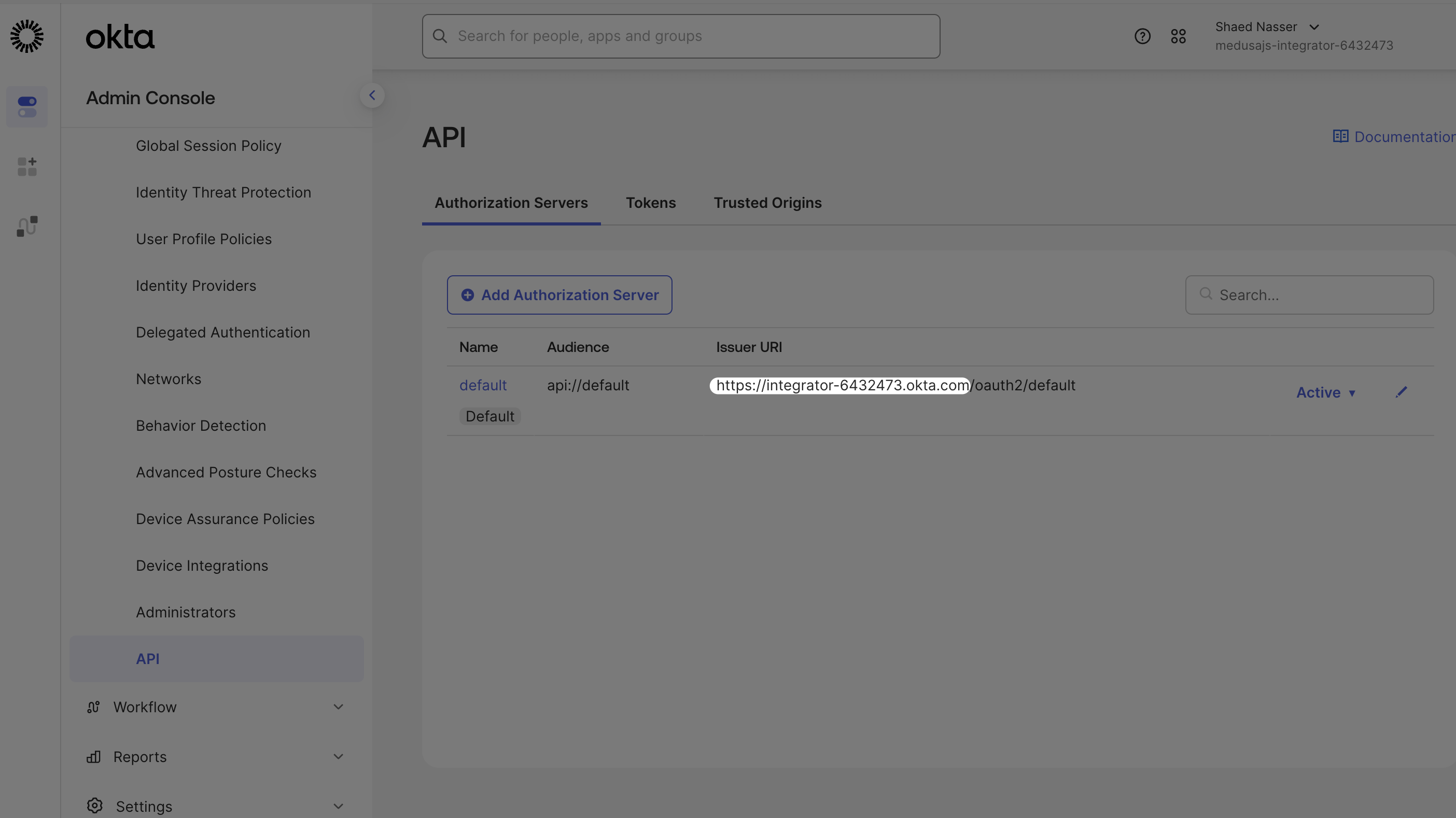Select the Admin Console toggle-switches icon
The width and height of the screenshot is (1456, 818).
pos(26,107)
